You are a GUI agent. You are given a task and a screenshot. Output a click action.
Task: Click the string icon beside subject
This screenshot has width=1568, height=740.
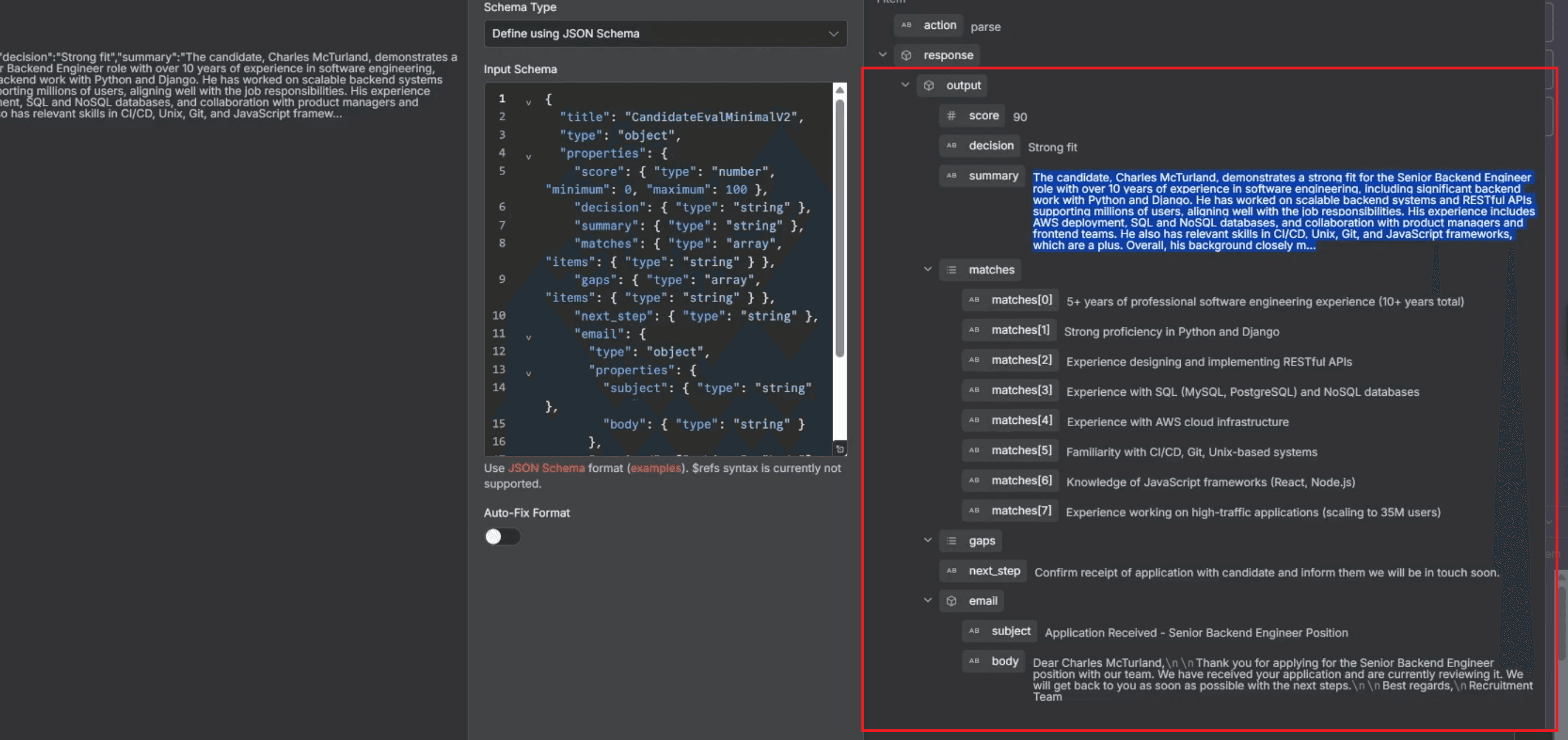click(x=974, y=630)
